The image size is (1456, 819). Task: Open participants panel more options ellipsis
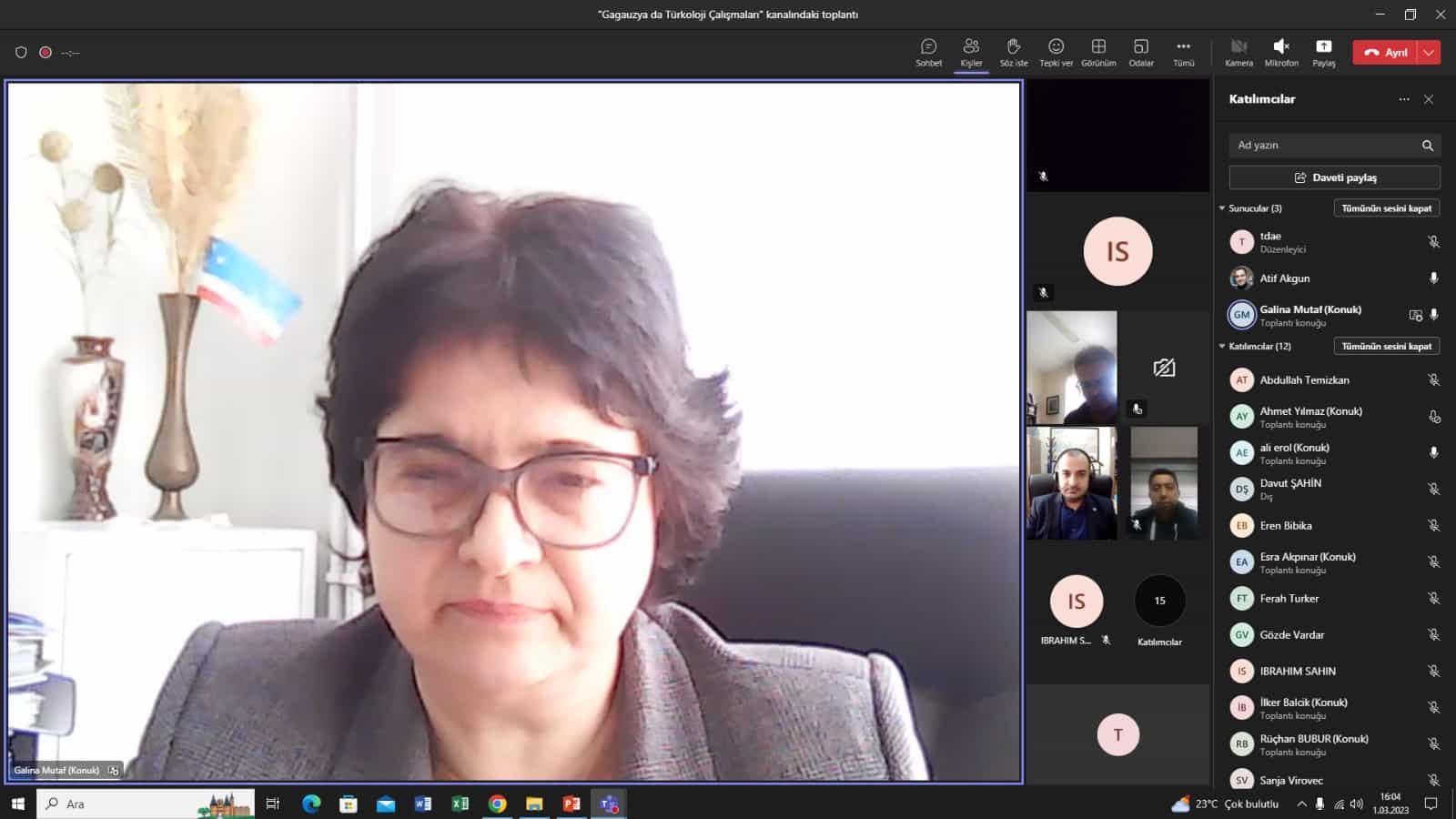click(x=1404, y=99)
